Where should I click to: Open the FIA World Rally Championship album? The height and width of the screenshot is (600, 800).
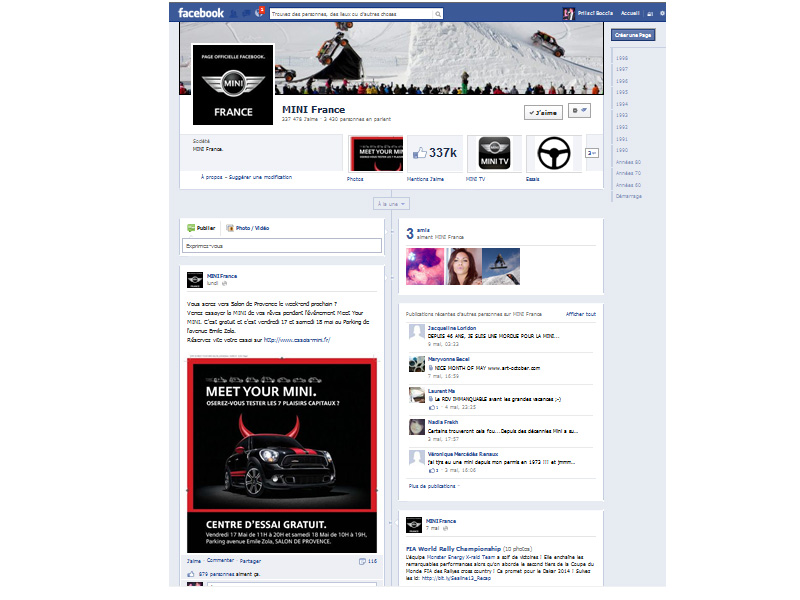point(453,549)
